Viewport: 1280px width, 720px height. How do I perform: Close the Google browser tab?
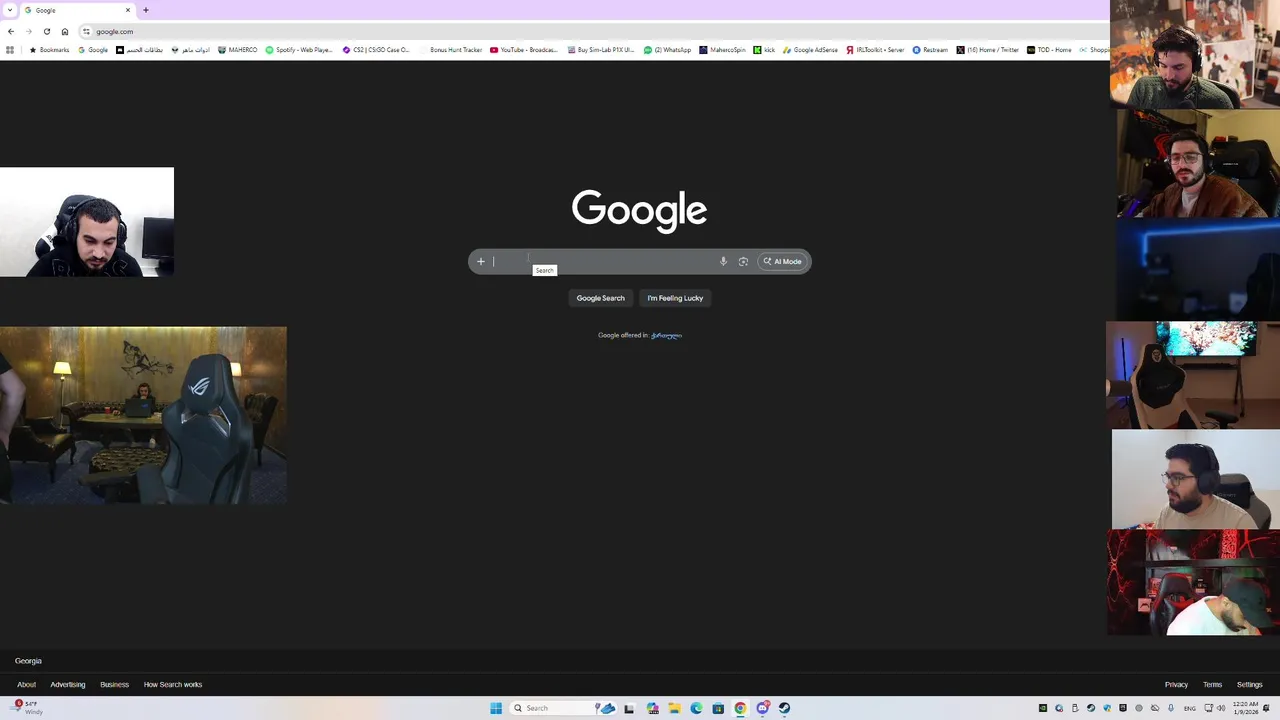click(127, 10)
